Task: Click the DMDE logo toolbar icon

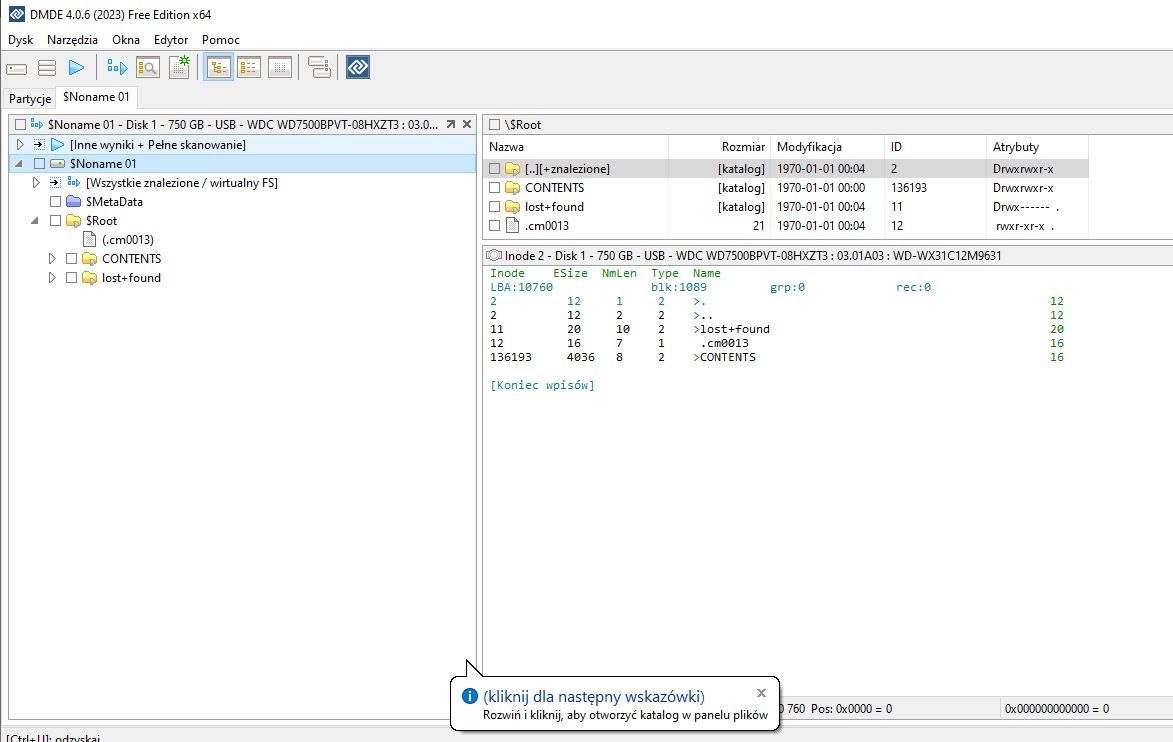Action: coord(358,68)
